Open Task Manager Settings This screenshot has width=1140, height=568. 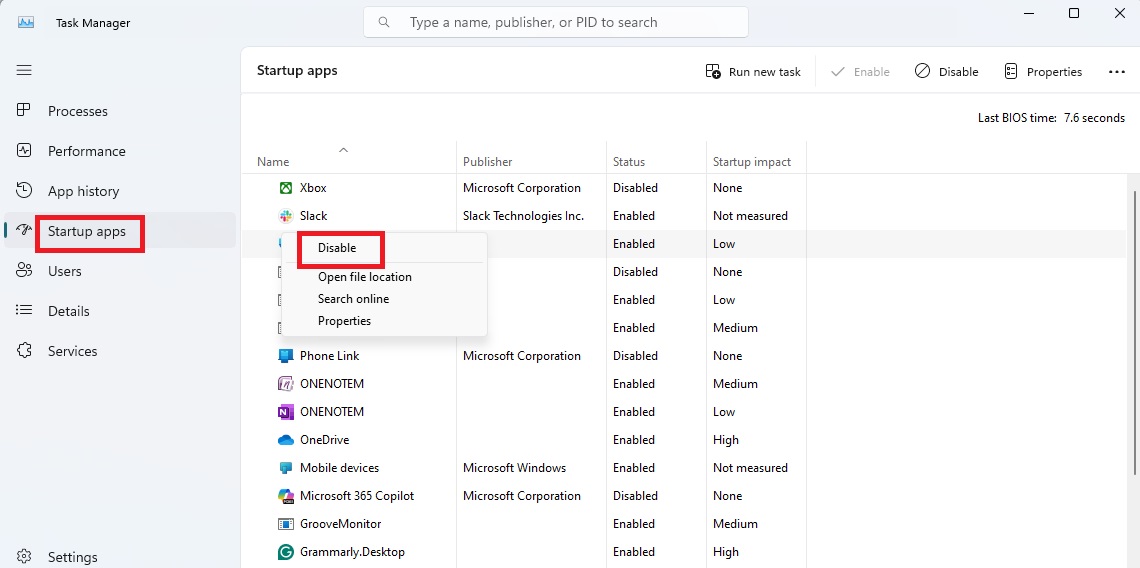coord(72,557)
